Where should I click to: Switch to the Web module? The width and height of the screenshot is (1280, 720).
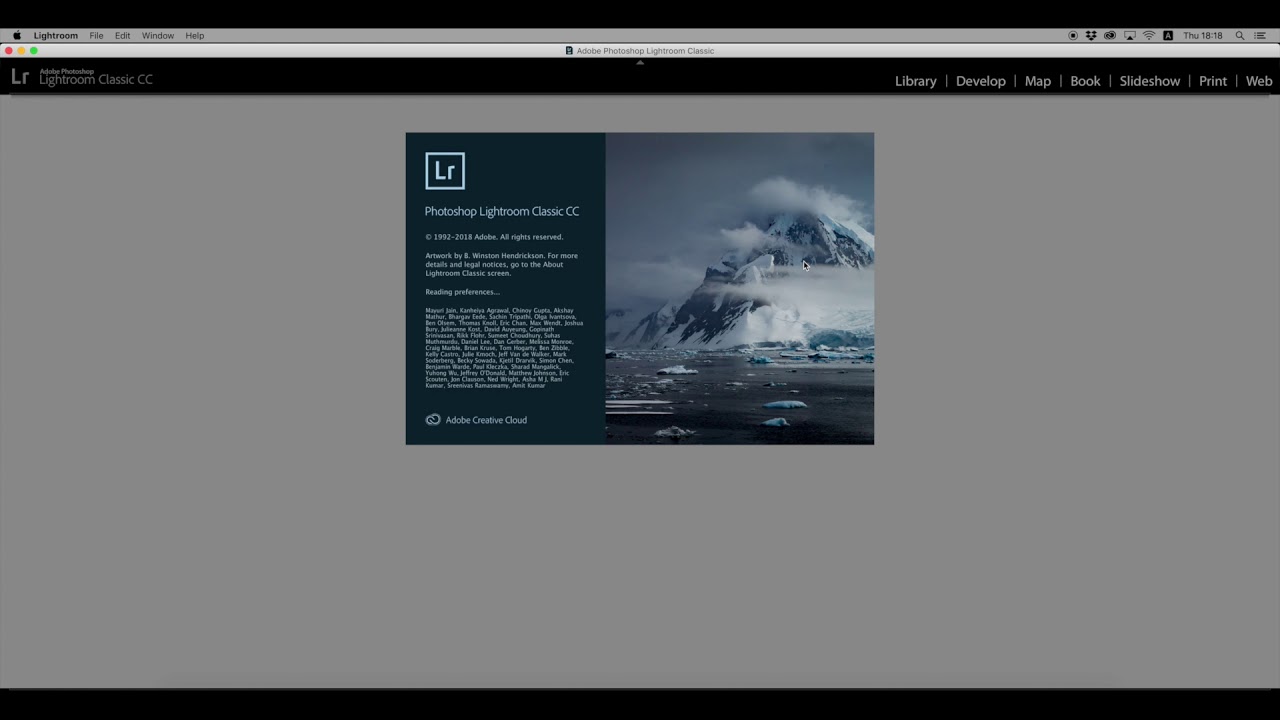point(1259,81)
